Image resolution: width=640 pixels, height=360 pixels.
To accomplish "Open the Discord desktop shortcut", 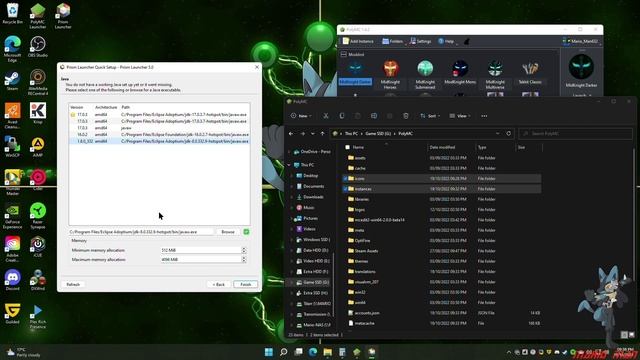I will [x=12, y=280].
